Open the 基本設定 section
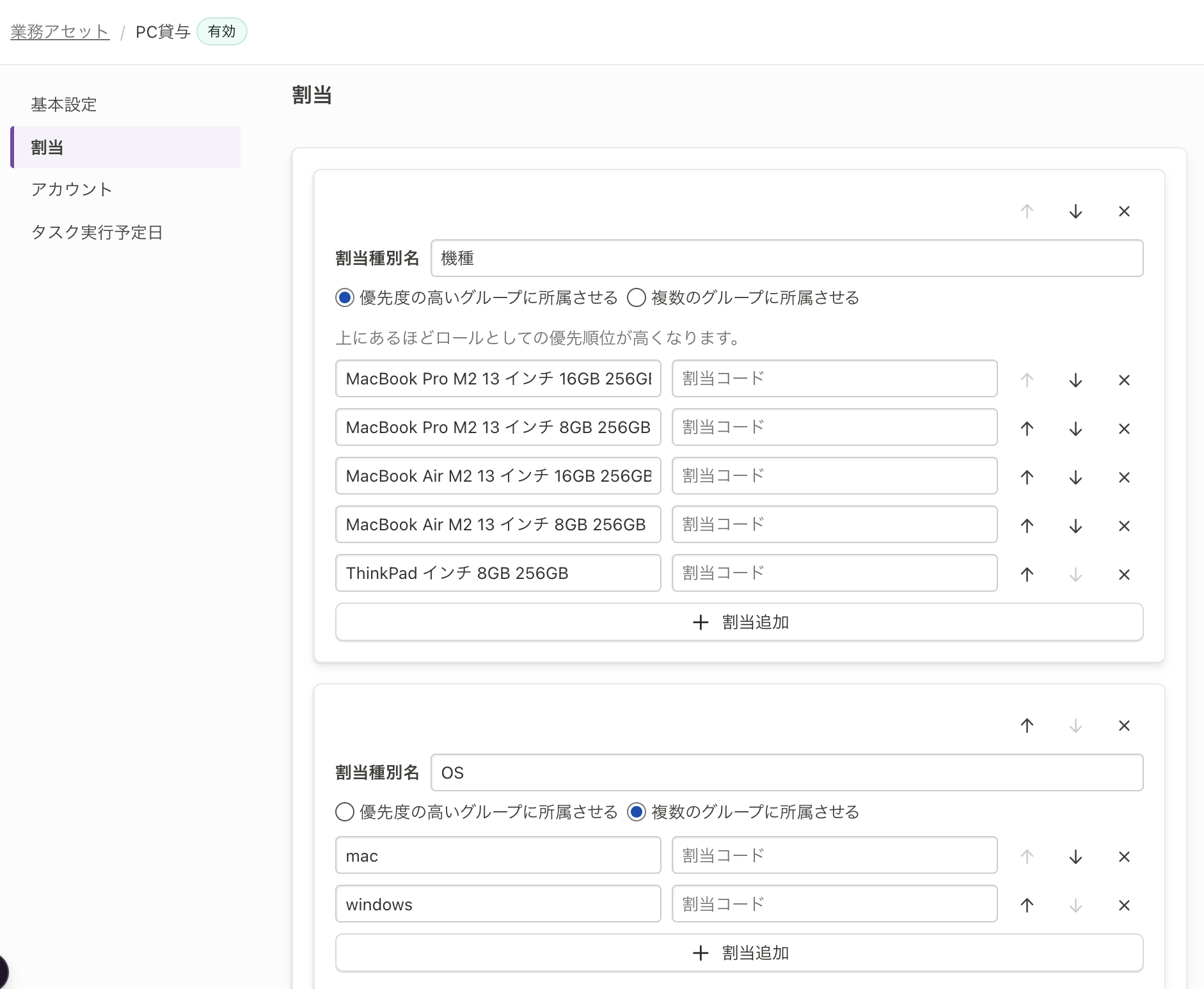This screenshot has height=989, width=1204. pos(64,104)
